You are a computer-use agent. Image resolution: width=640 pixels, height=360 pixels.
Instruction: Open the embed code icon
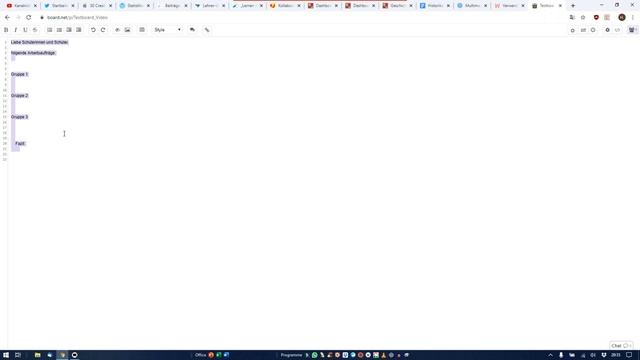617,30
